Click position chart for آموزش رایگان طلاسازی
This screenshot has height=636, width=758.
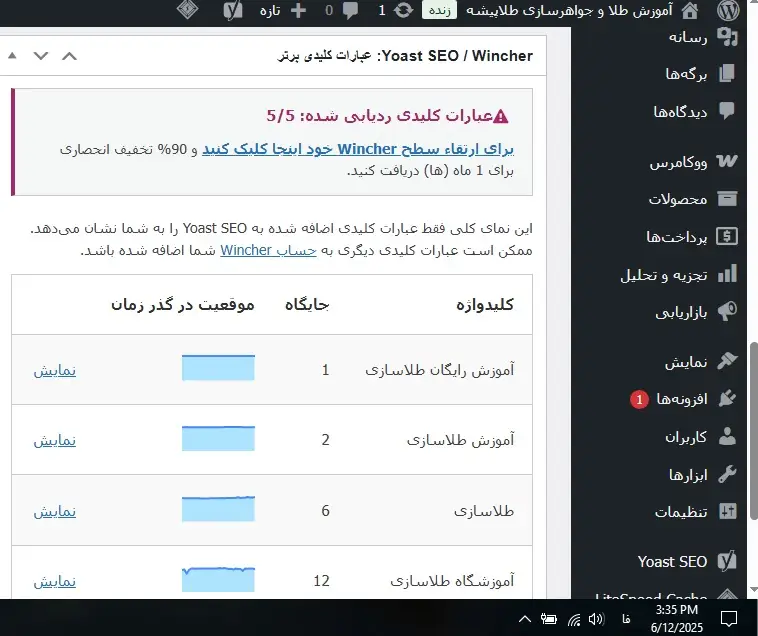pos(218,368)
